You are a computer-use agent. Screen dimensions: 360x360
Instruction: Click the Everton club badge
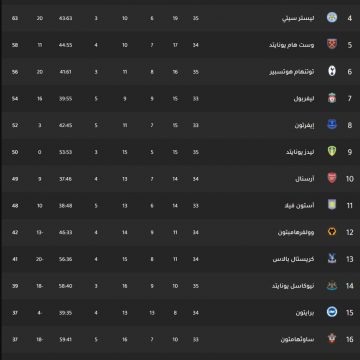pos(332,125)
